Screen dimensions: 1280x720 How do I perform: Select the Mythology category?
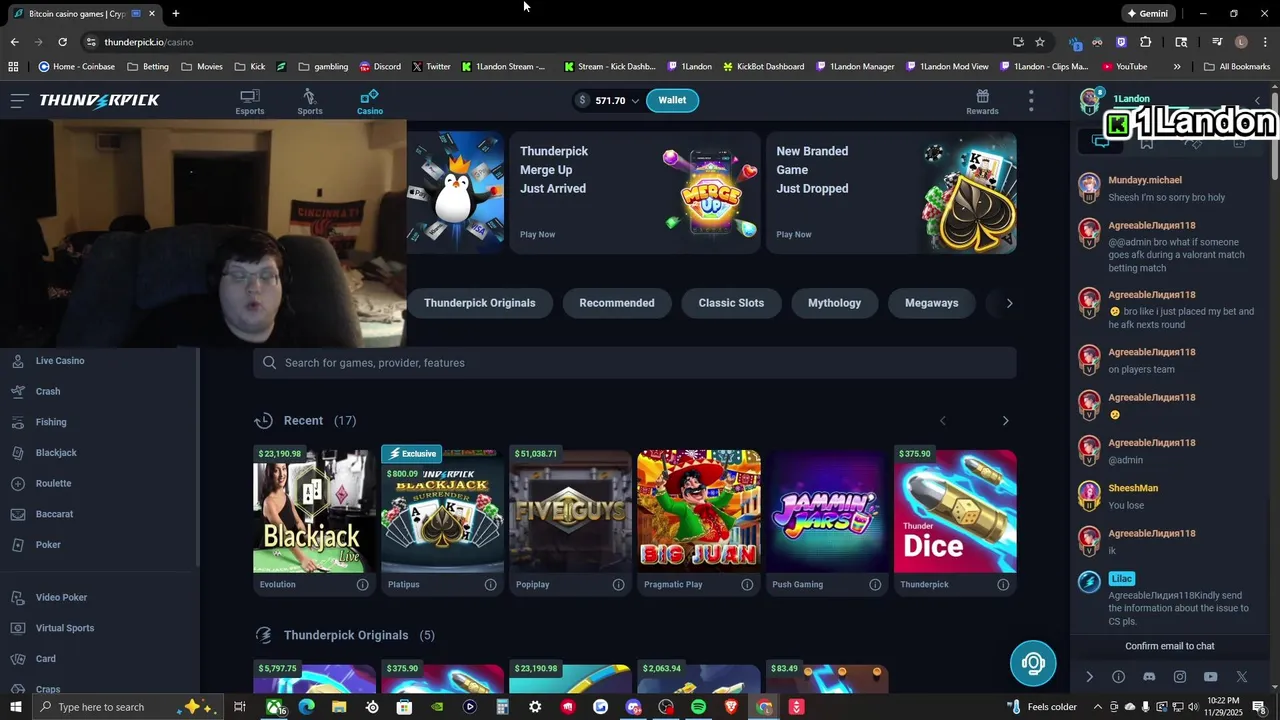pos(834,303)
